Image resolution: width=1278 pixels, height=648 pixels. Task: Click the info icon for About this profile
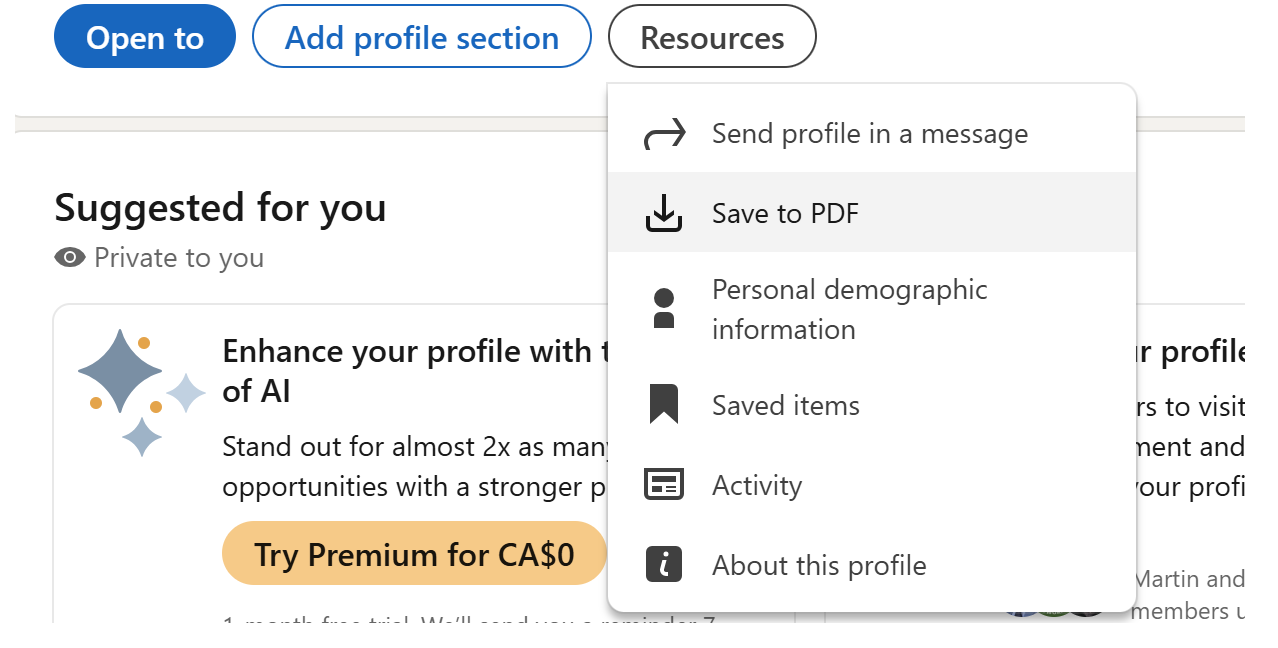[x=664, y=565]
